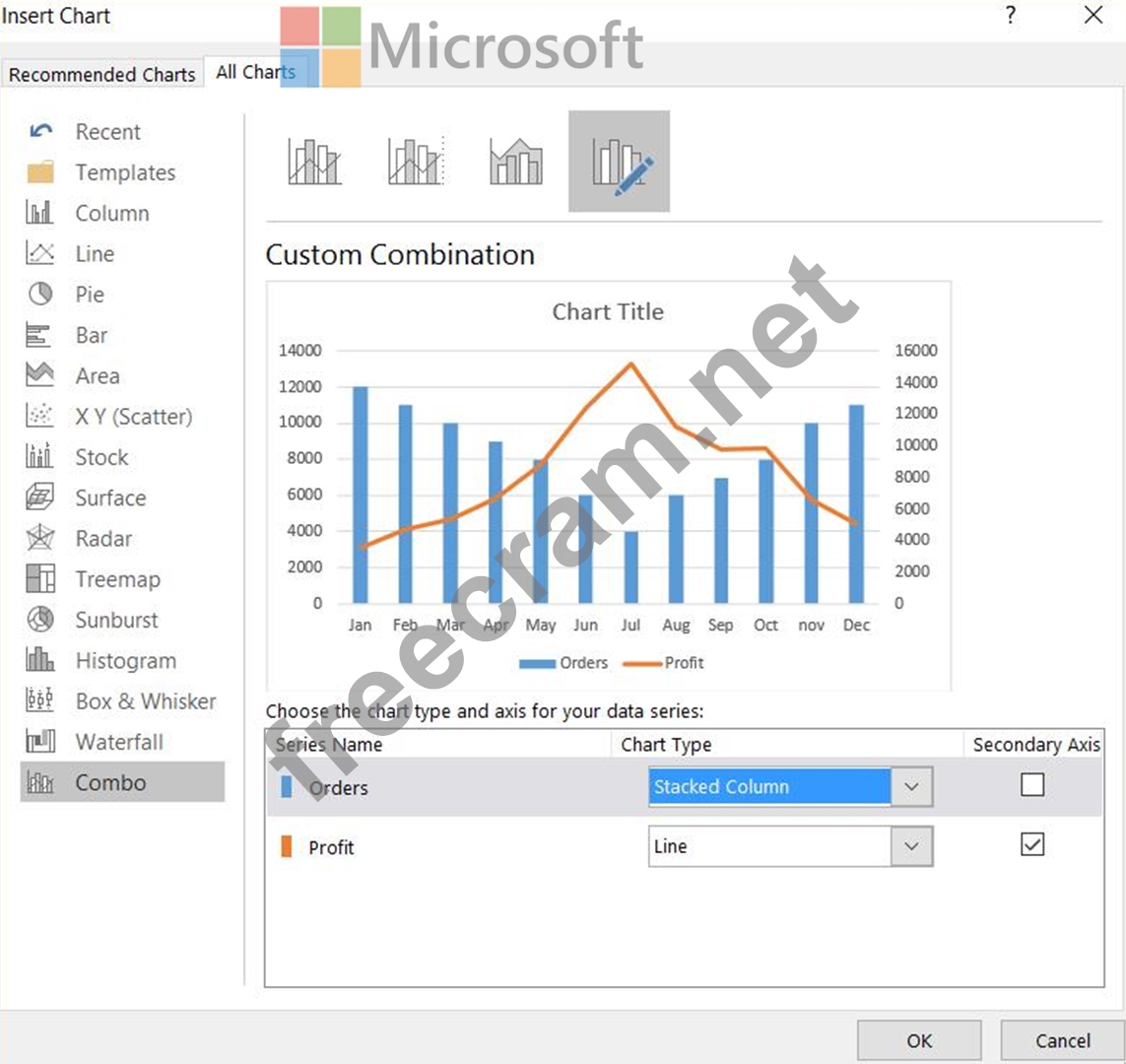Choose the Pie chart icon
The image size is (1126, 1064).
coord(40,294)
